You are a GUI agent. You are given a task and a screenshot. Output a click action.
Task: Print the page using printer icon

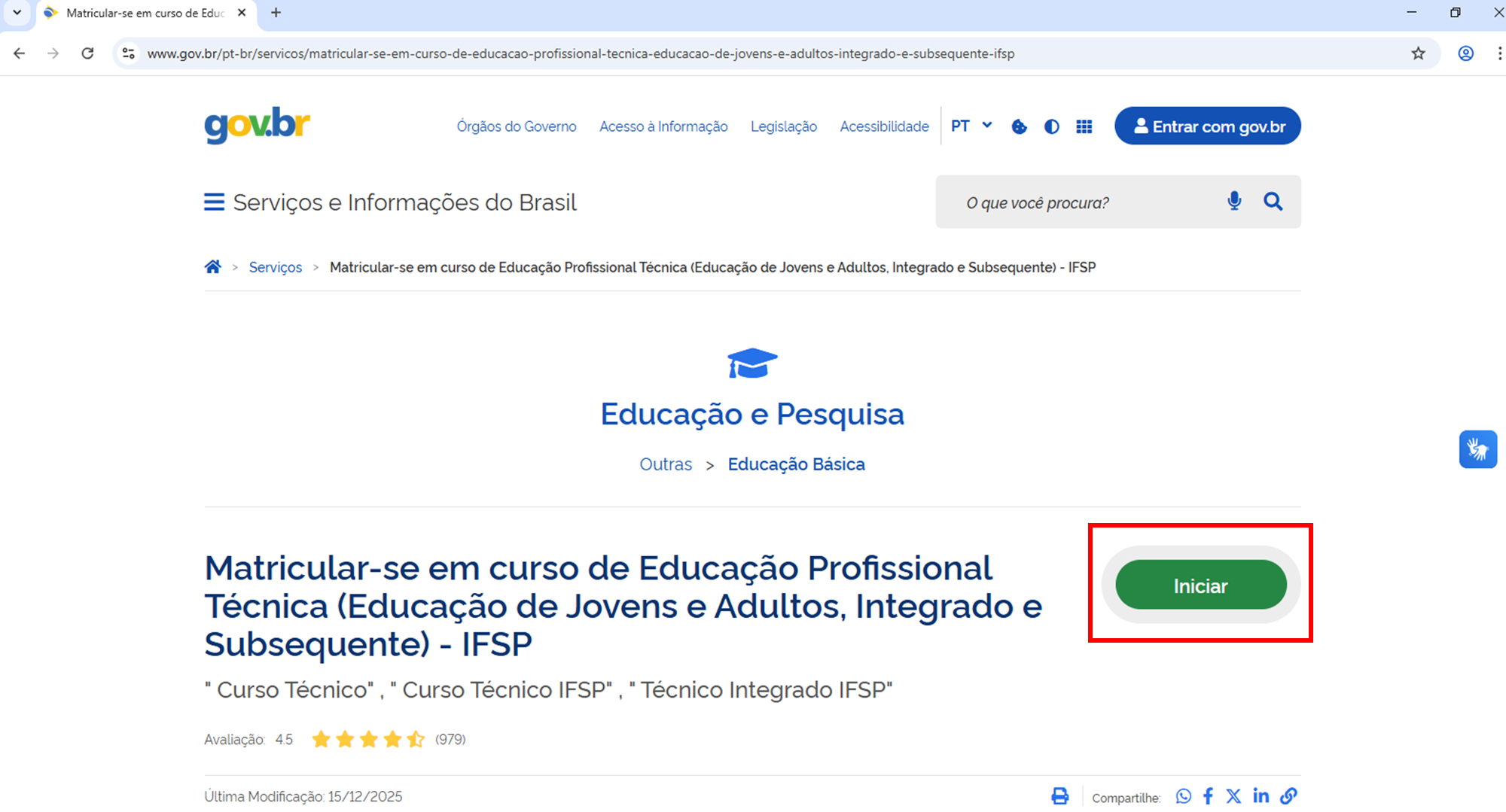point(1060,796)
